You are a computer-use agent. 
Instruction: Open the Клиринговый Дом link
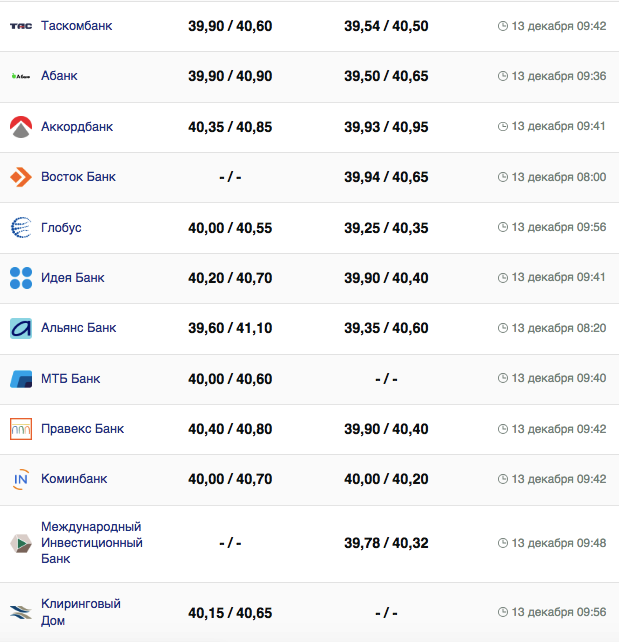[81, 612]
